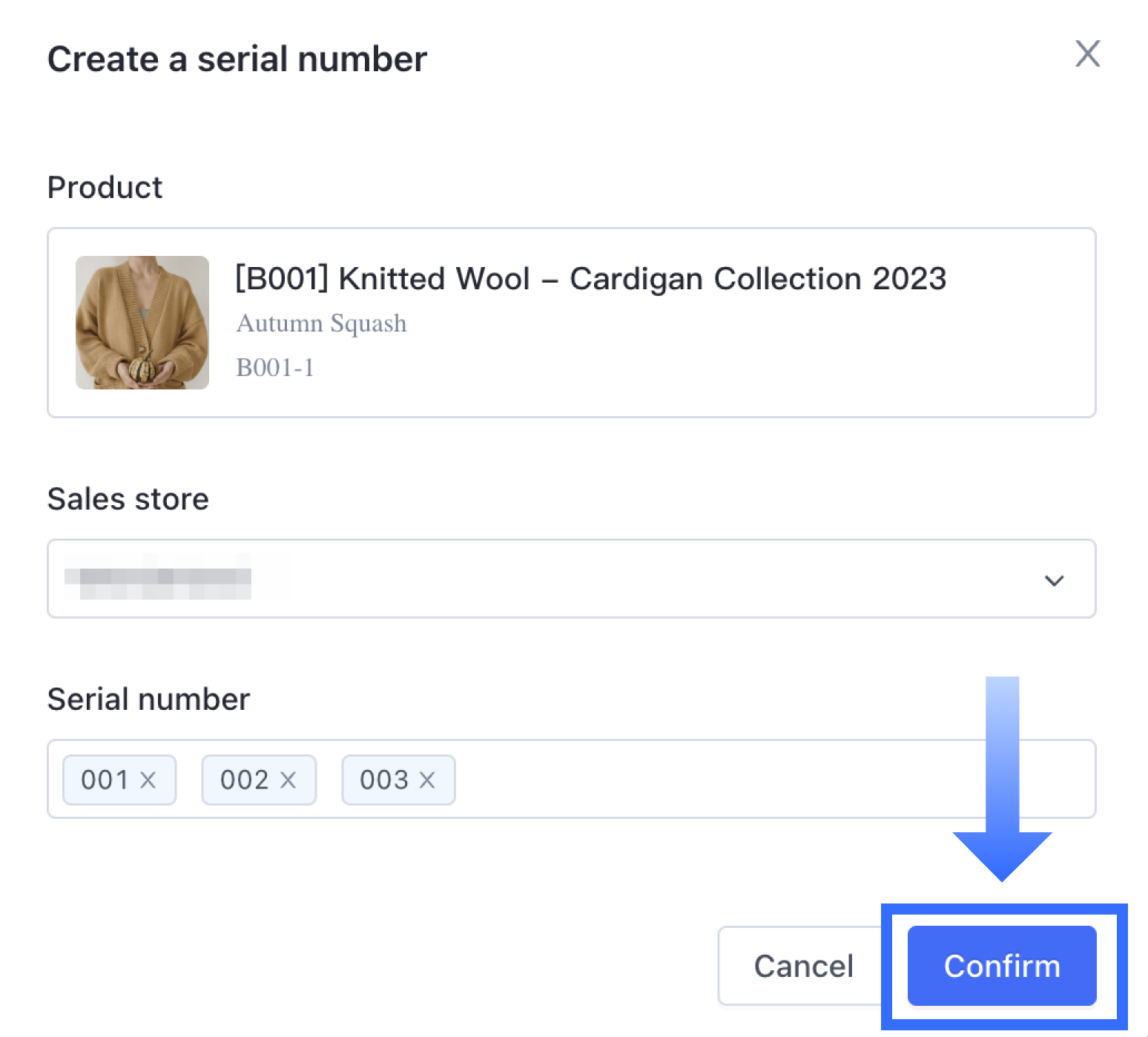Select the 001 serial tag label
The image size is (1148, 1037).
tap(105, 780)
